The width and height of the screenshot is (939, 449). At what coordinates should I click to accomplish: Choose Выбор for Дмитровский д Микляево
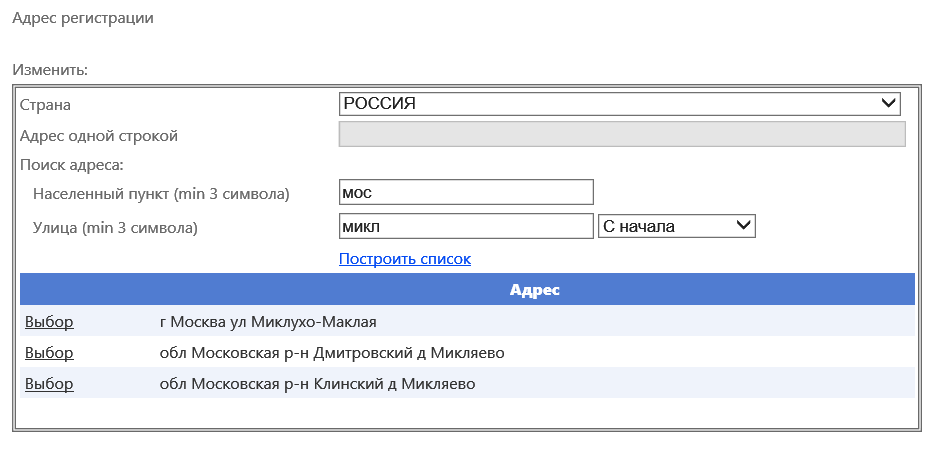49,353
